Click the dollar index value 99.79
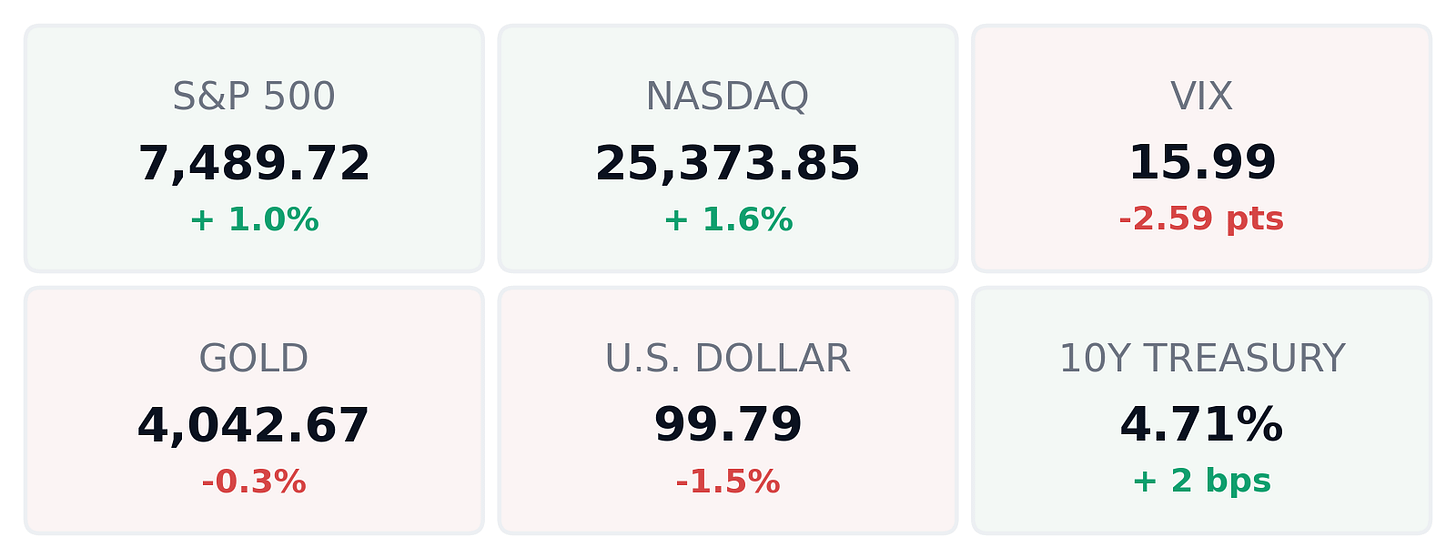The width and height of the screenshot is (1456, 559). tap(728, 426)
